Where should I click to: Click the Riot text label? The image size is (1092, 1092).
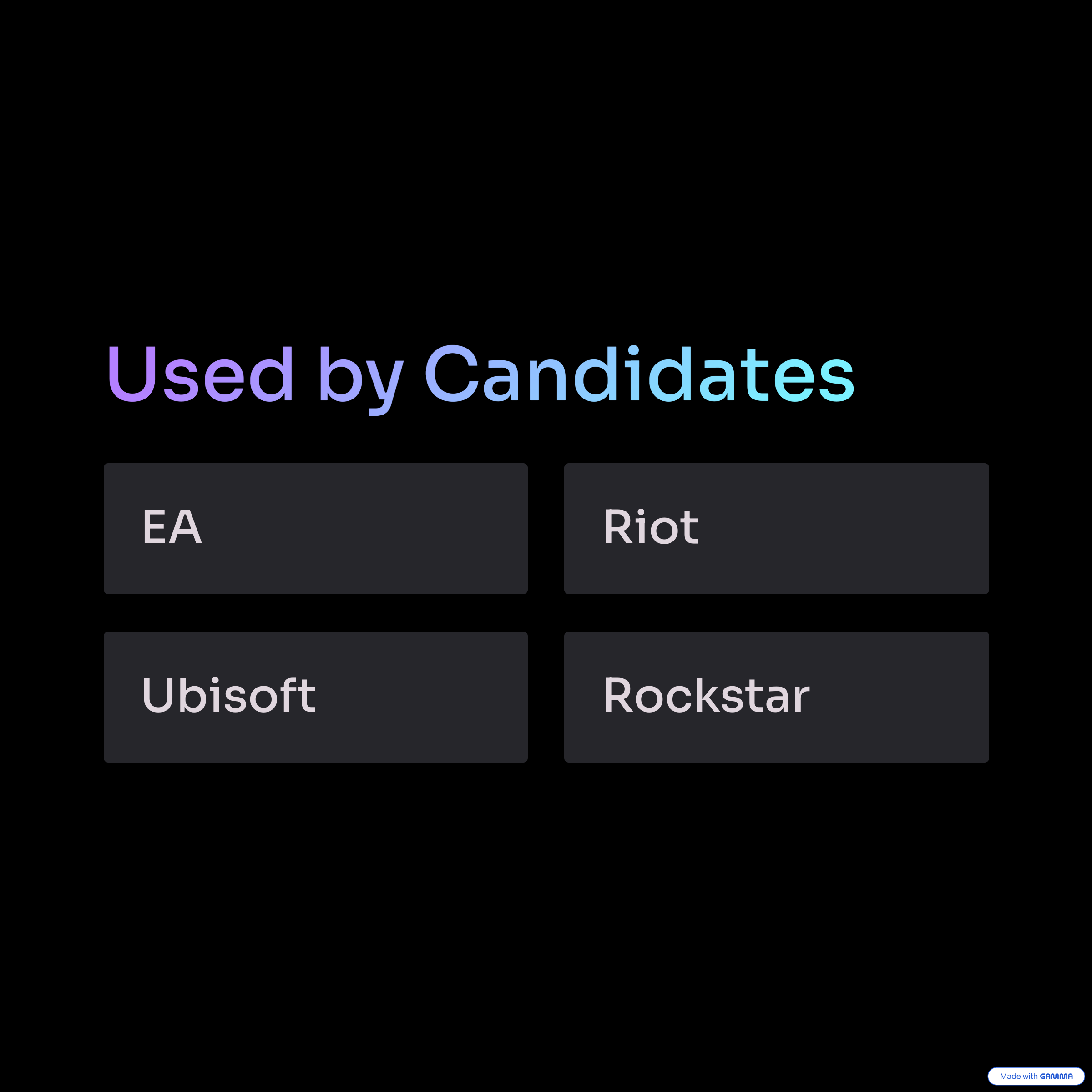(651, 527)
